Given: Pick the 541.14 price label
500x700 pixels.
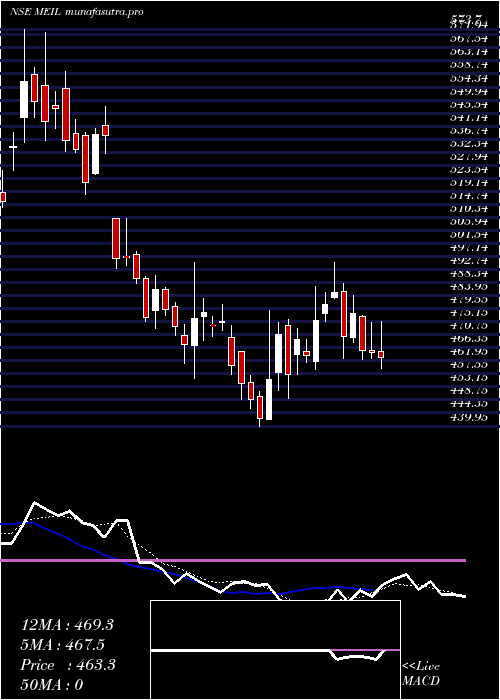Looking at the screenshot, I should point(469,117).
